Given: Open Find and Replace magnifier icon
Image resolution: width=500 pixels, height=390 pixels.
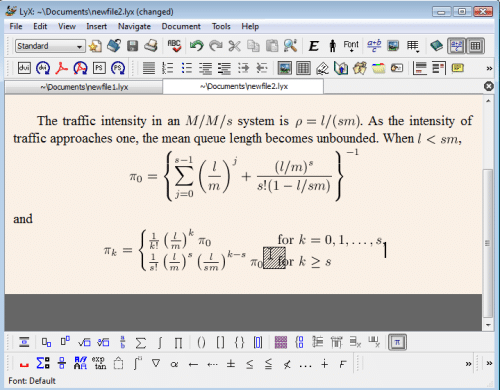Looking at the screenshot, I should pos(290,46).
